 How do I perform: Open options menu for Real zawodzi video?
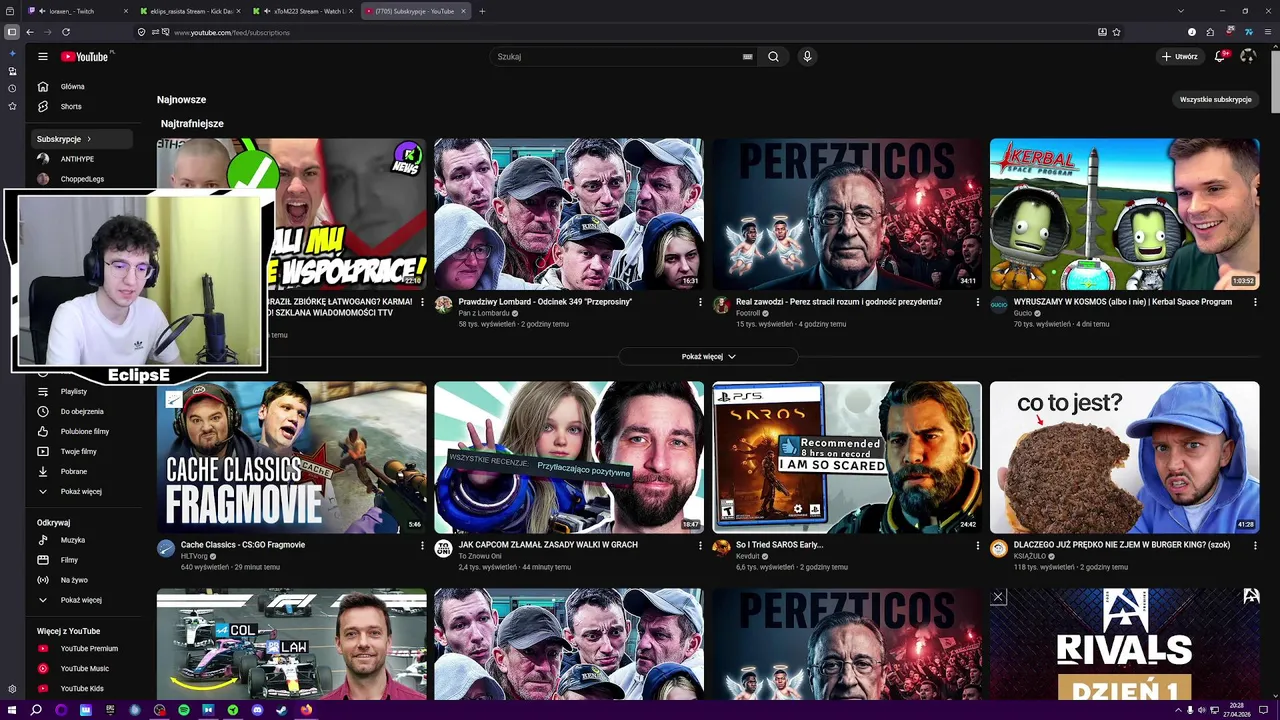978,302
